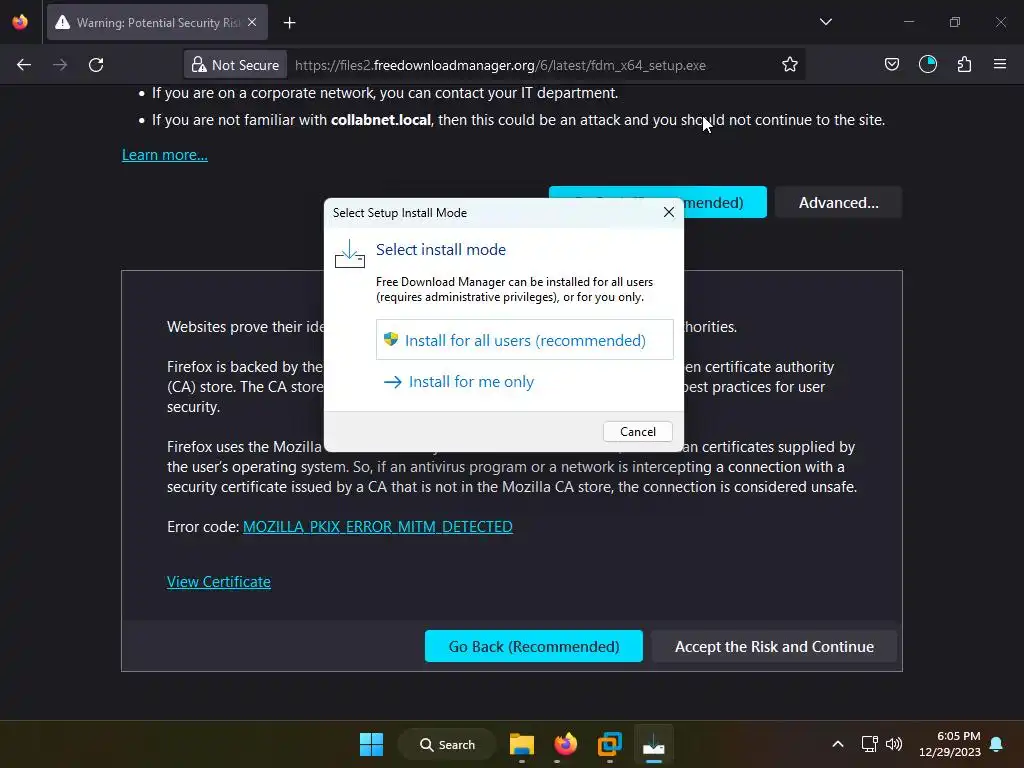Close the Warning: Potential Security Risk tab

point(252,22)
